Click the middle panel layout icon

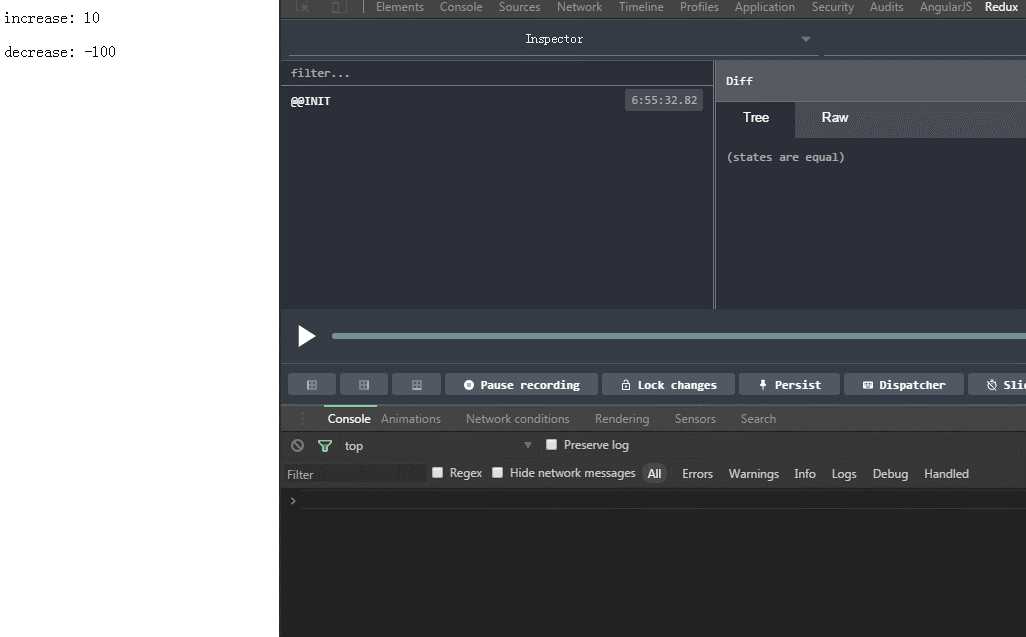tap(364, 385)
